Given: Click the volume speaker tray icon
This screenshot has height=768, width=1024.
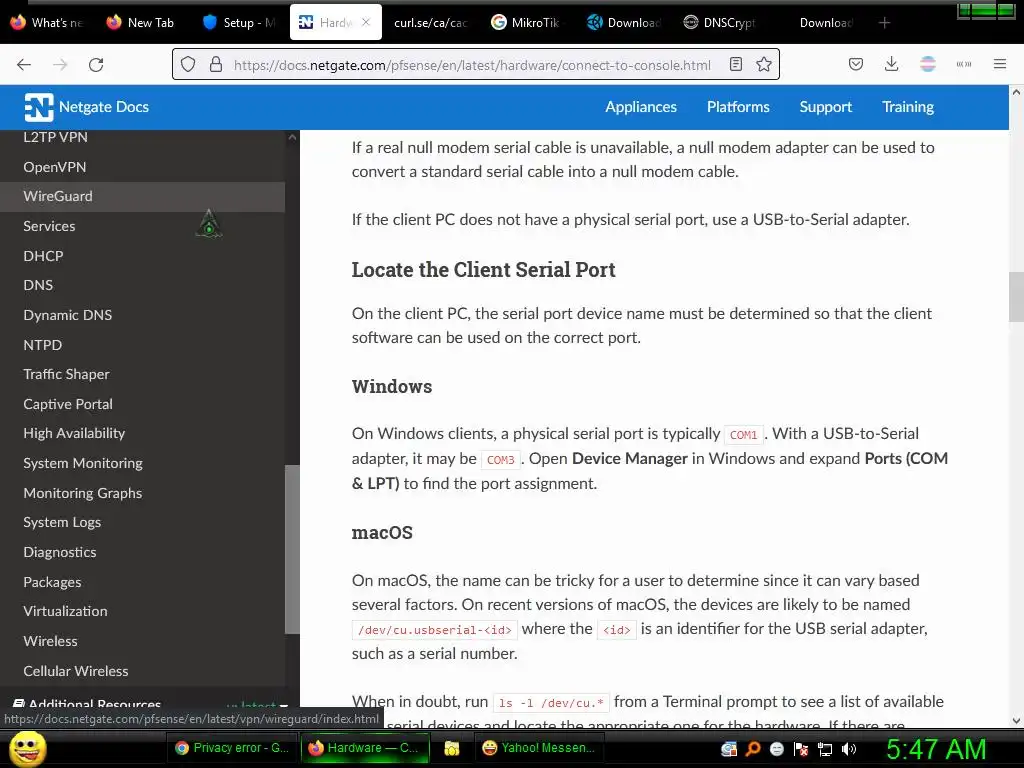Looking at the screenshot, I should (848, 749).
